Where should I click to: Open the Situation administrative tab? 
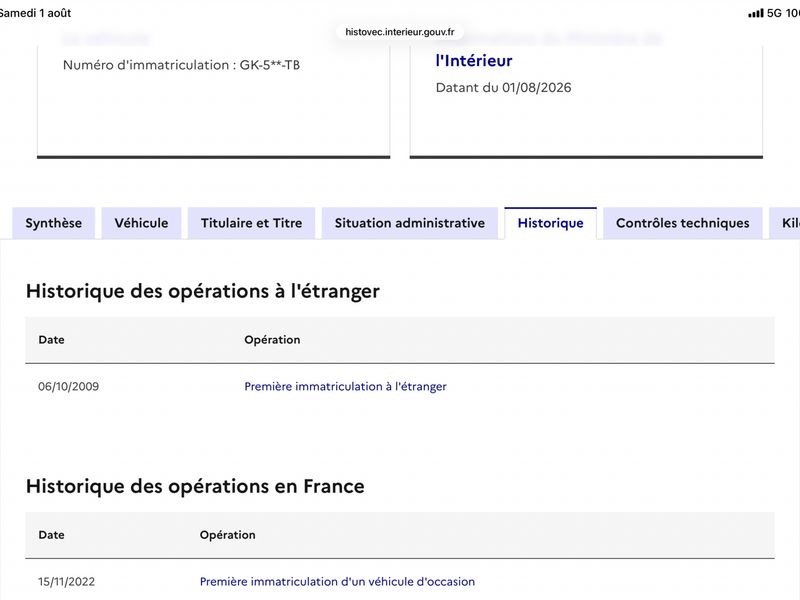click(x=410, y=223)
